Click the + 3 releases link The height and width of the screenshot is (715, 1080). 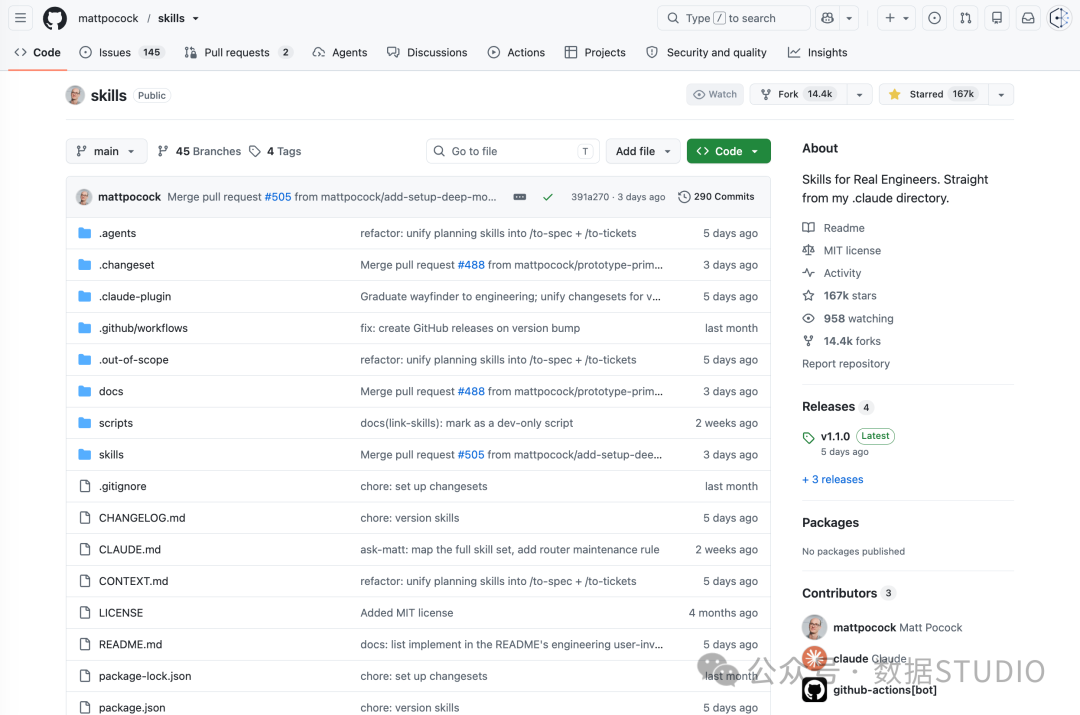[833, 479]
